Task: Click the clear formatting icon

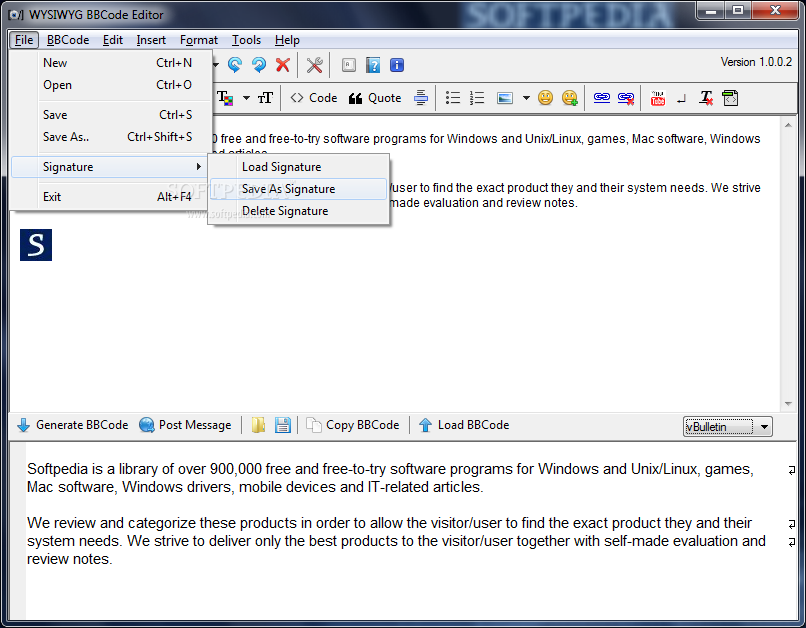Action: pyautogui.click(x=706, y=98)
